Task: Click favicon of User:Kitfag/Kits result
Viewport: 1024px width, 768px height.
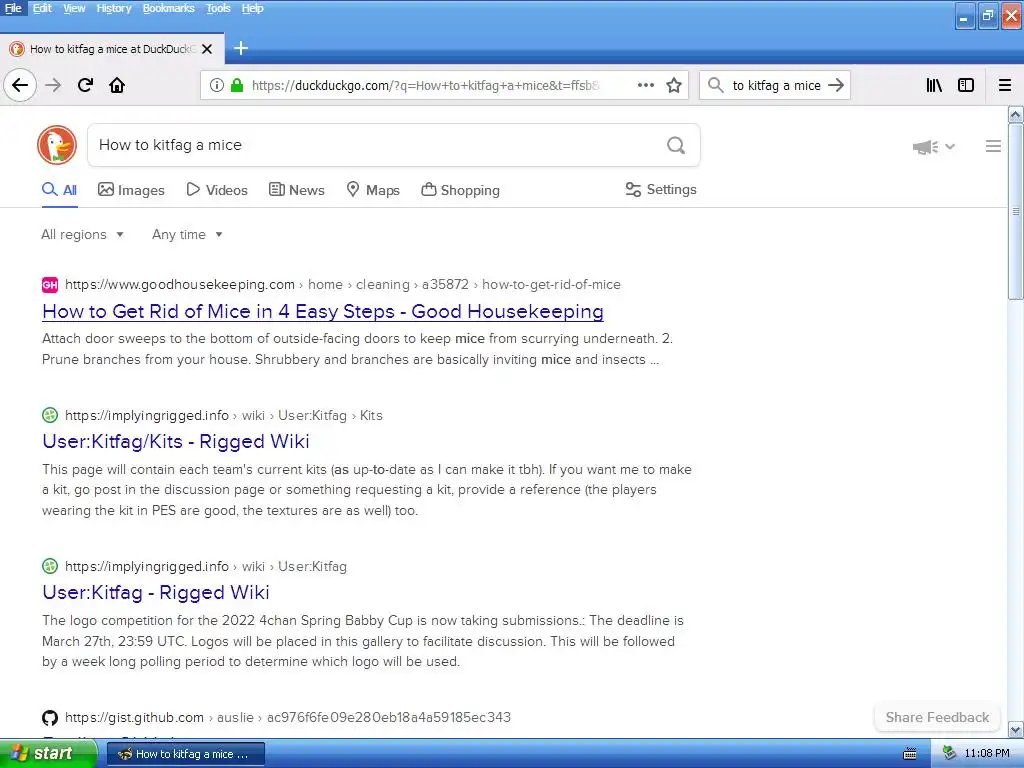Action: [50, 415]
